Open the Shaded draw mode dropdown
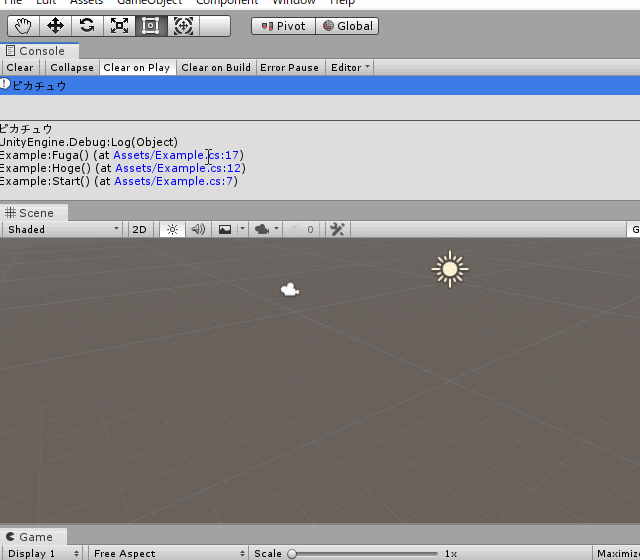 pos(64,229)
